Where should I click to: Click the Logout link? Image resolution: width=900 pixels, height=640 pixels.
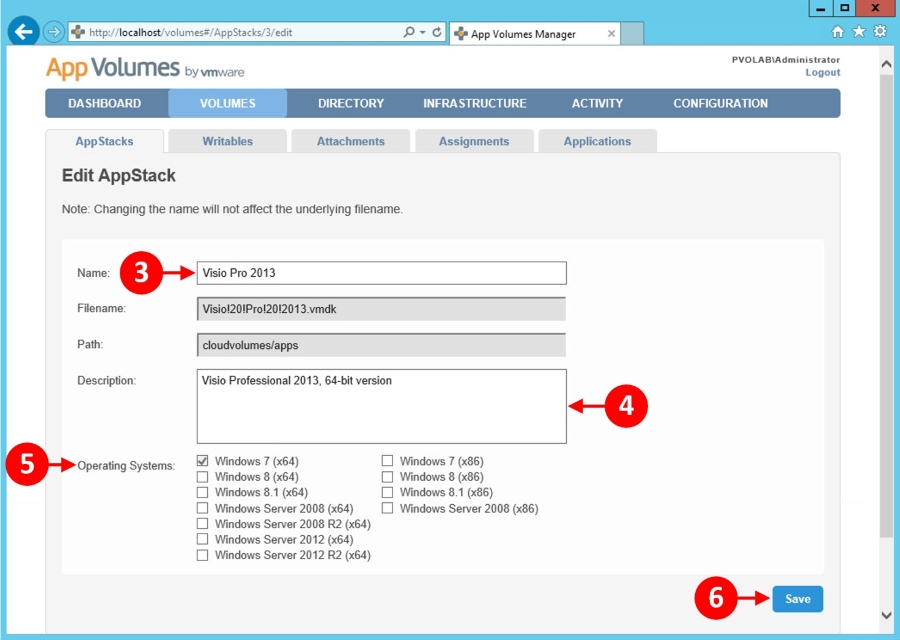[x=823, y=72]
